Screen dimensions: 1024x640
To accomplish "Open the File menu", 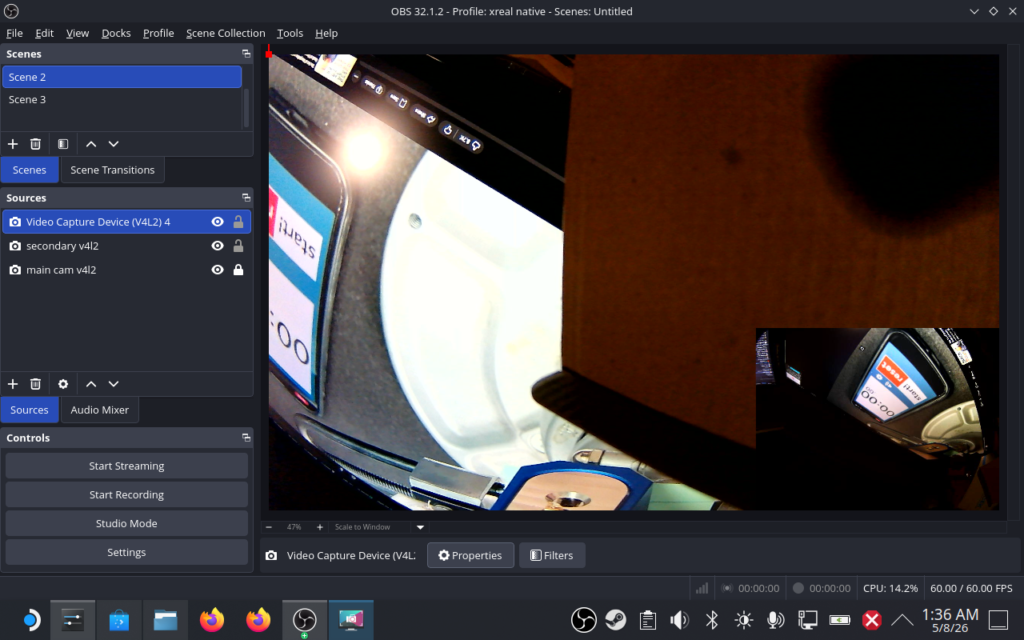I will [x=14, y=33].
